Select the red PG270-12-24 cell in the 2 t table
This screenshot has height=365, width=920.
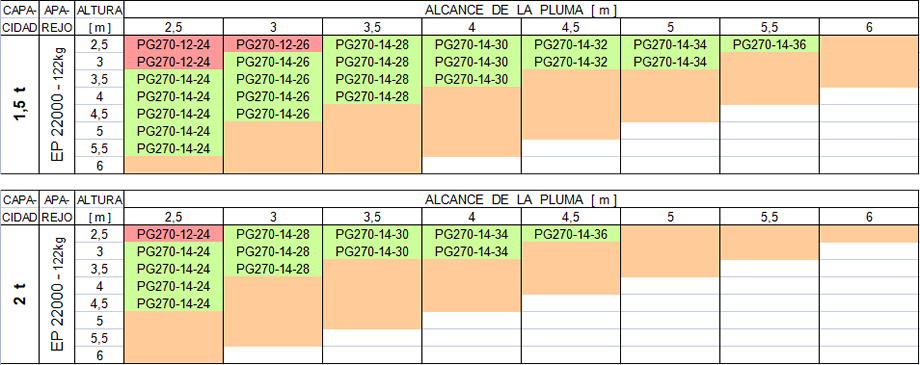pyautogui.click(x=173, y=234)
